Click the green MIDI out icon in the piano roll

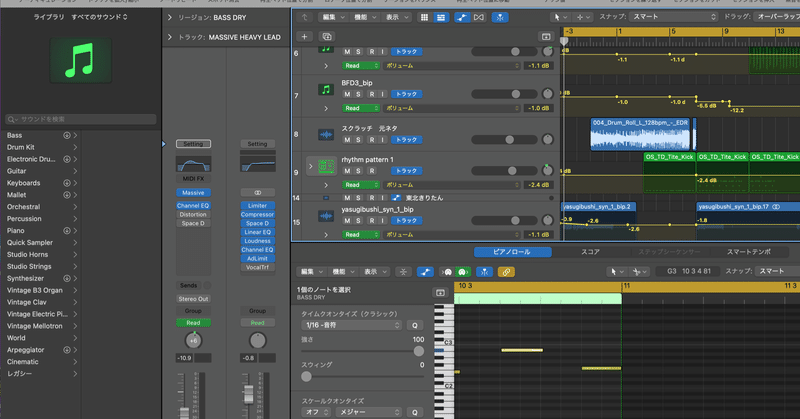click(463, 272)
